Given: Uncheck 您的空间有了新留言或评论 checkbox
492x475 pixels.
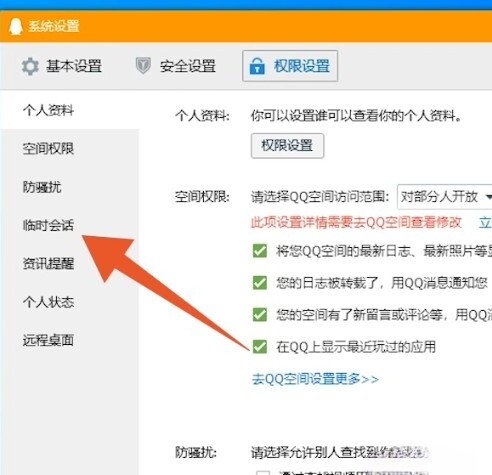Looking at the screenshot, I should [x=260, y=315].
